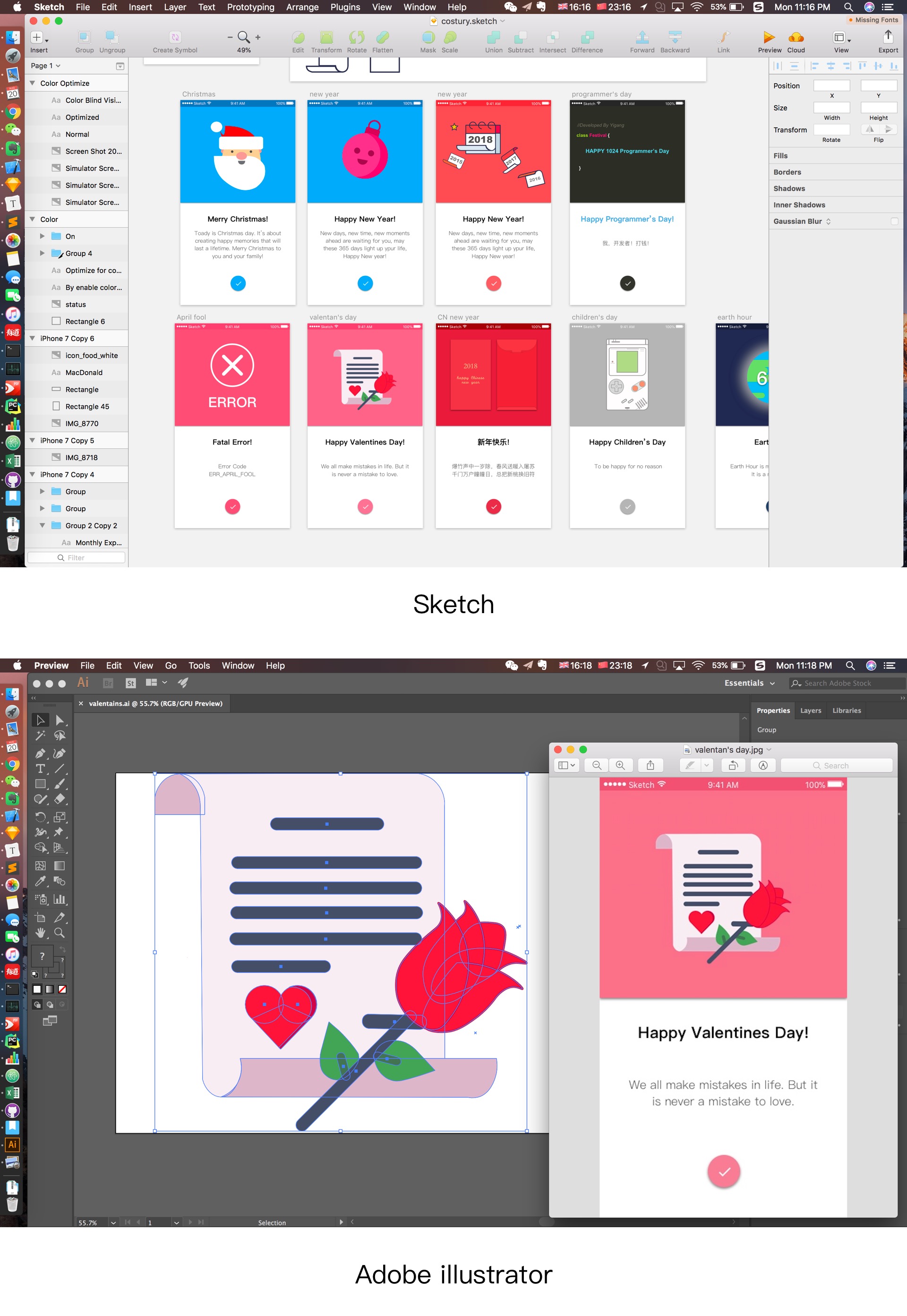Click the Cloud icon in Sketch toolbar
This screenshot has height=1316, width=907.
[796, 37]
